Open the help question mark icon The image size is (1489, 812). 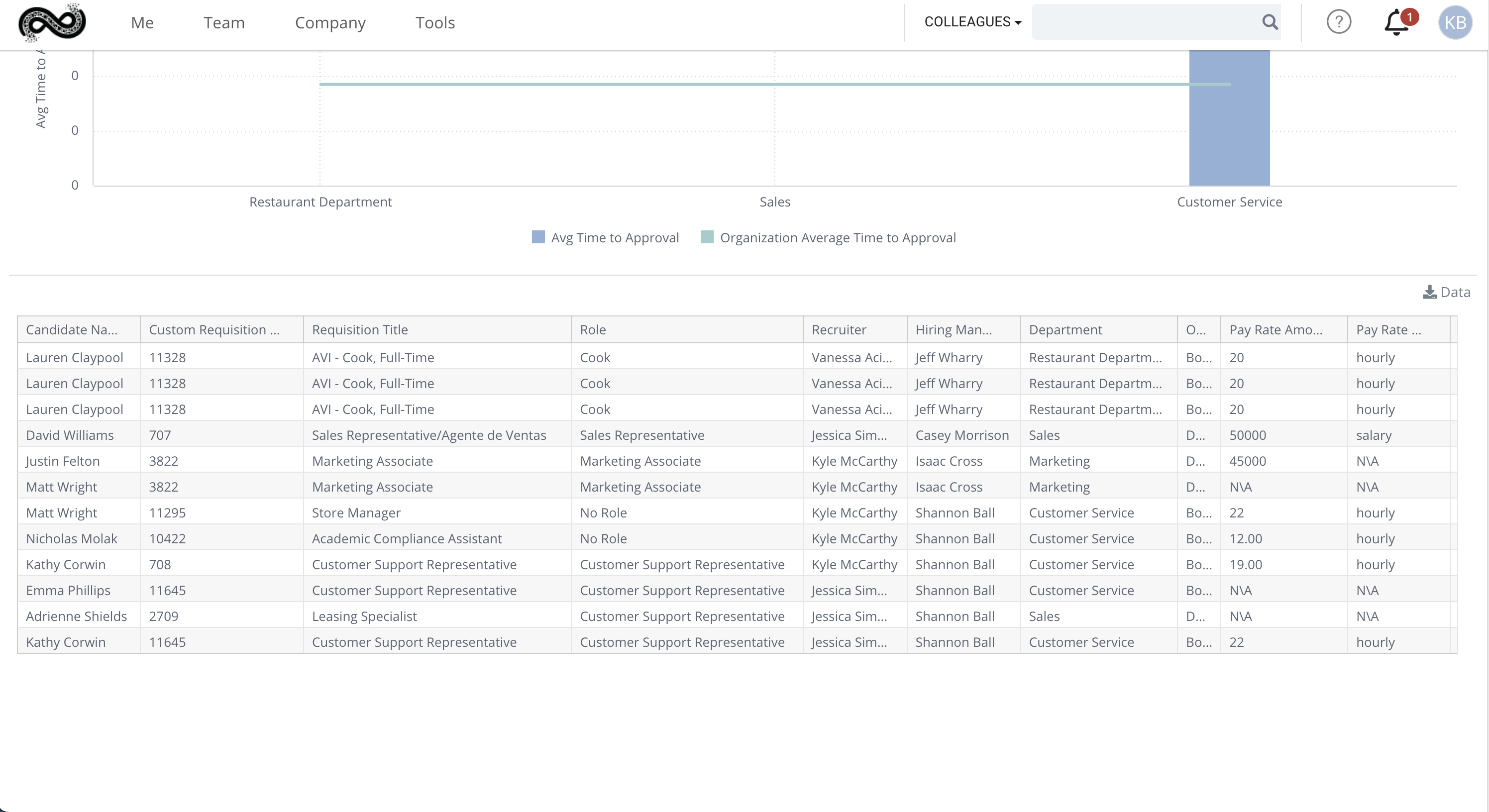1338,22
